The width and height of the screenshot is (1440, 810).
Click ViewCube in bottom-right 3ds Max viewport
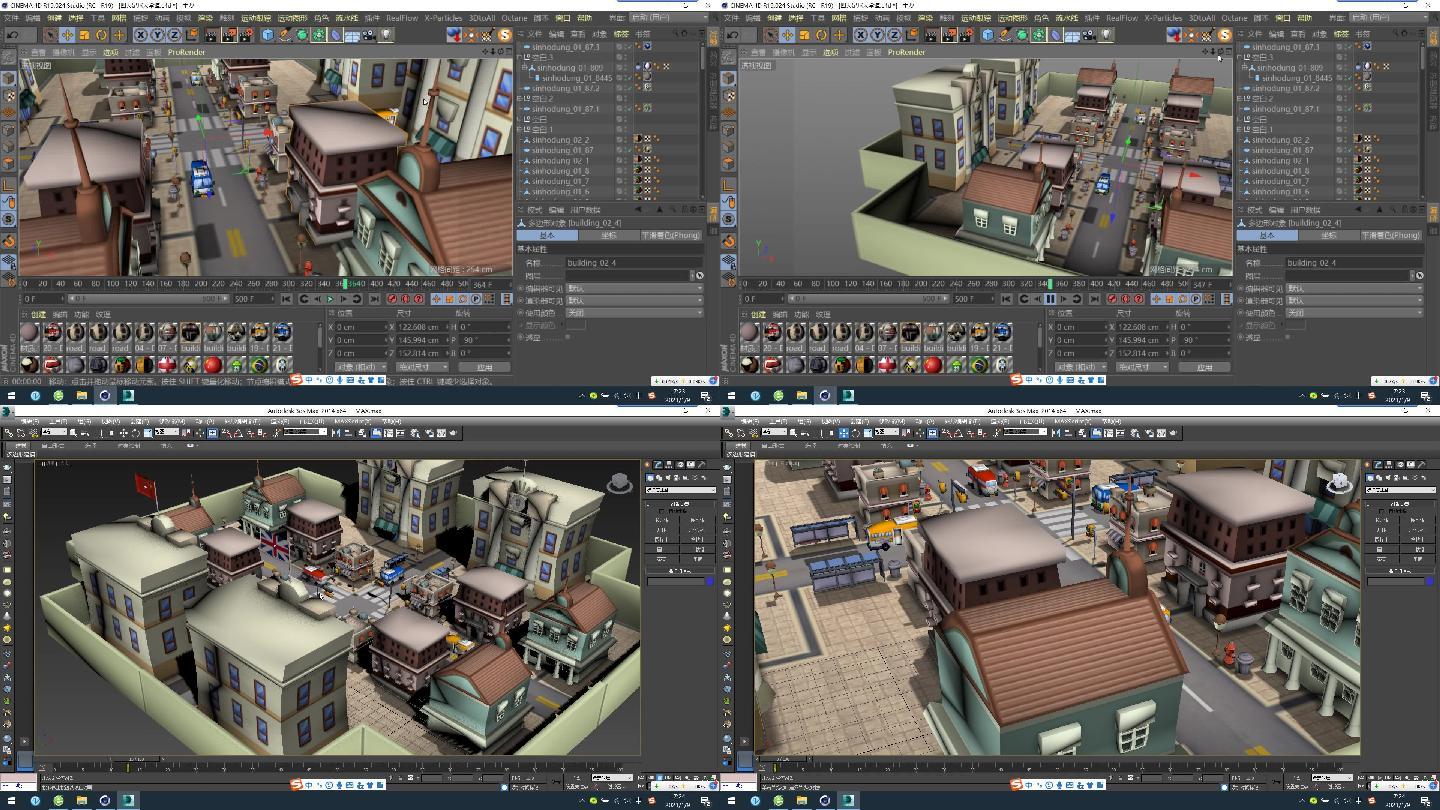coord(1340,485)
